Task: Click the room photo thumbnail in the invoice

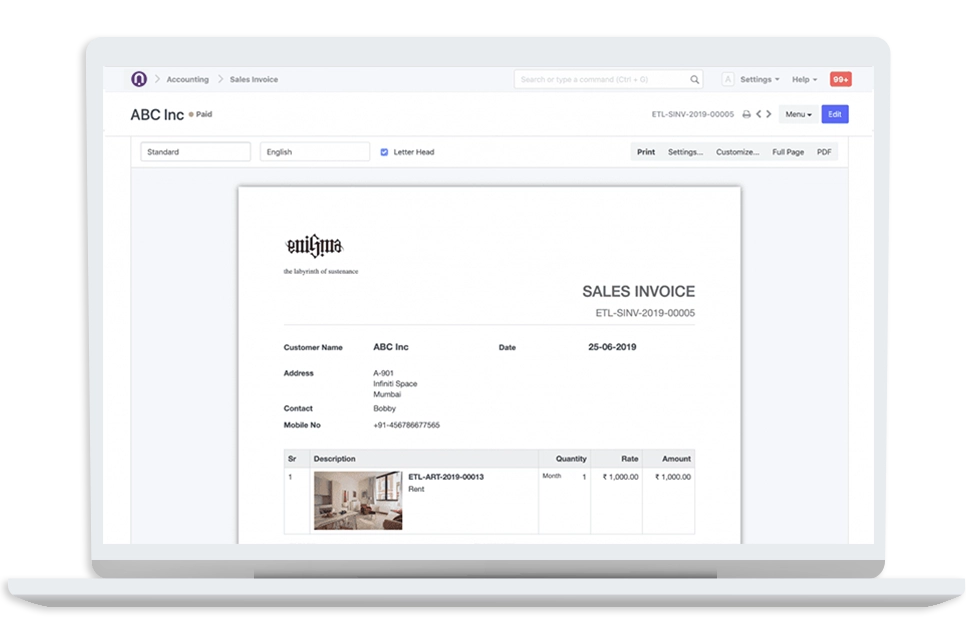Action: pos(359,500)
